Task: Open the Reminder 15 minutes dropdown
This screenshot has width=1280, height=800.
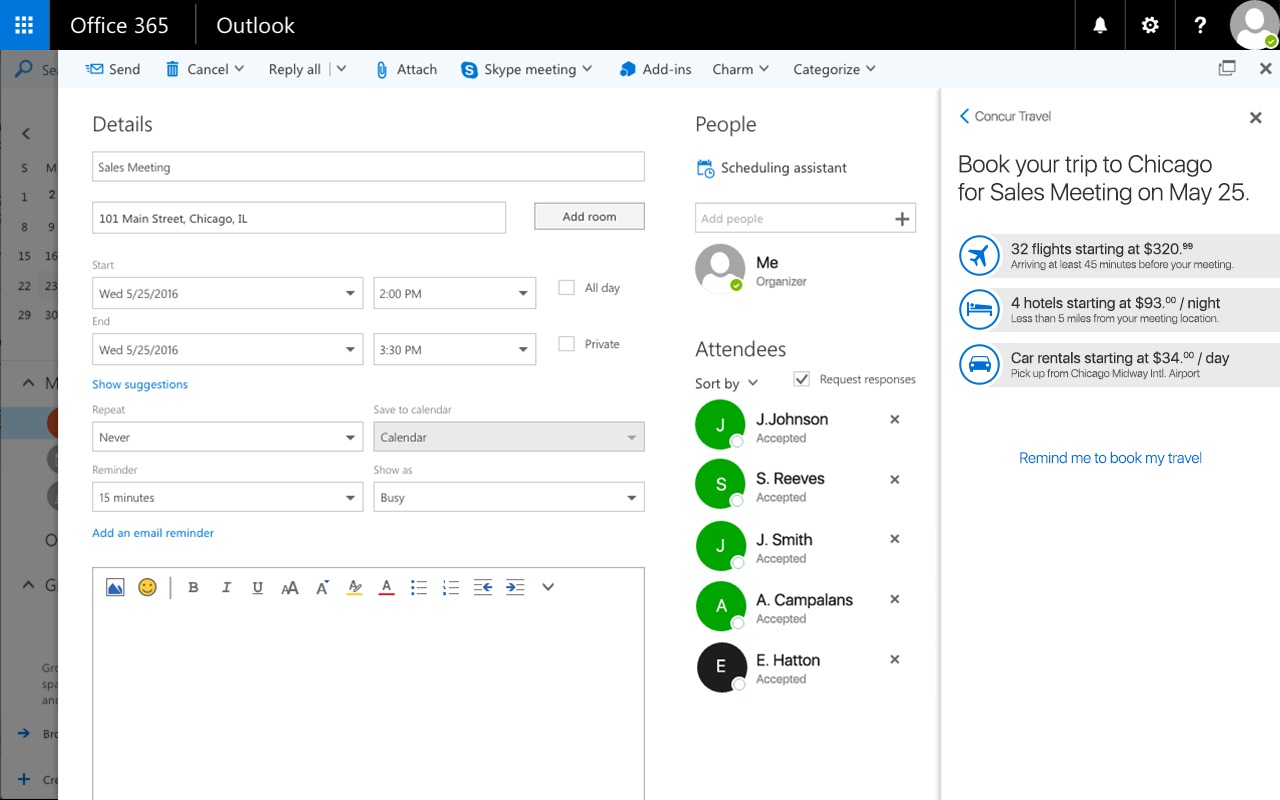Action: (x=227, y=497)
